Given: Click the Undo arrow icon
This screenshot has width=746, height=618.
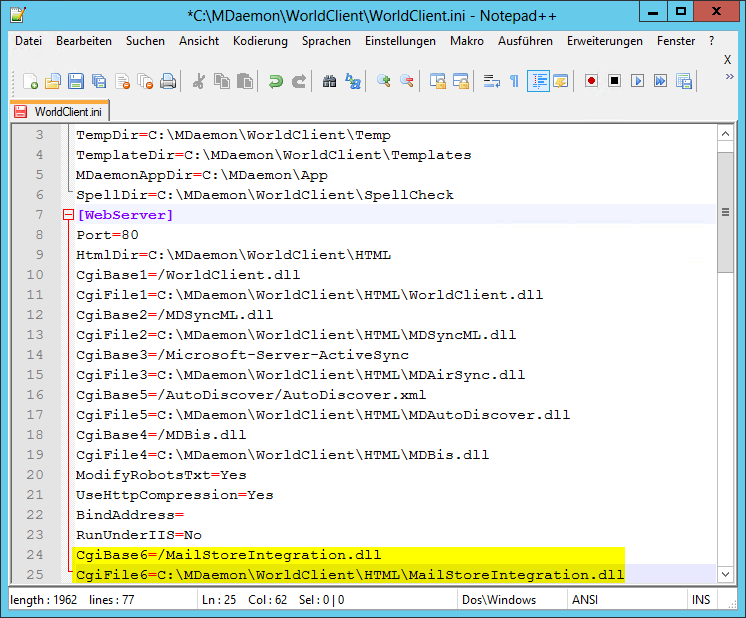Looking at the screenshot, I should point(275,81).
